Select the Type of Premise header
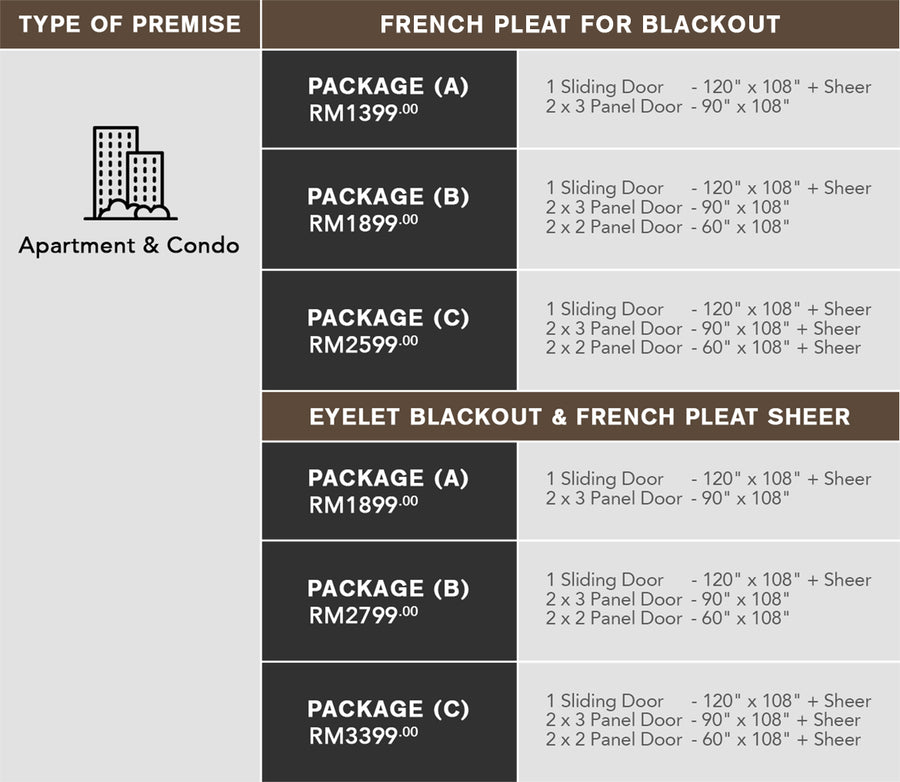 130,24
